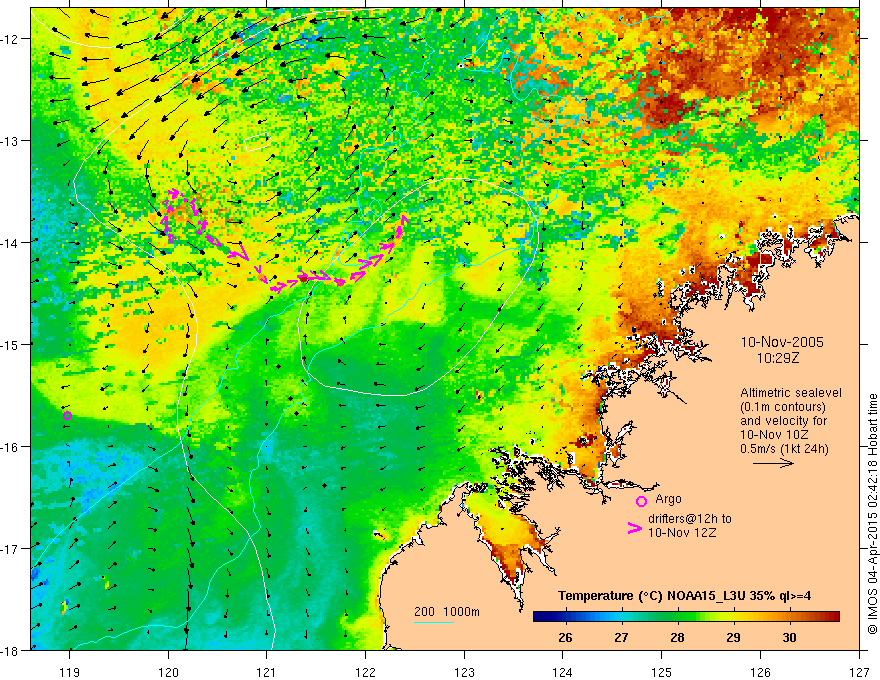
Task: Click the magenta drifter arrowhead legend symbol
Action: click(x=635, y=528)
